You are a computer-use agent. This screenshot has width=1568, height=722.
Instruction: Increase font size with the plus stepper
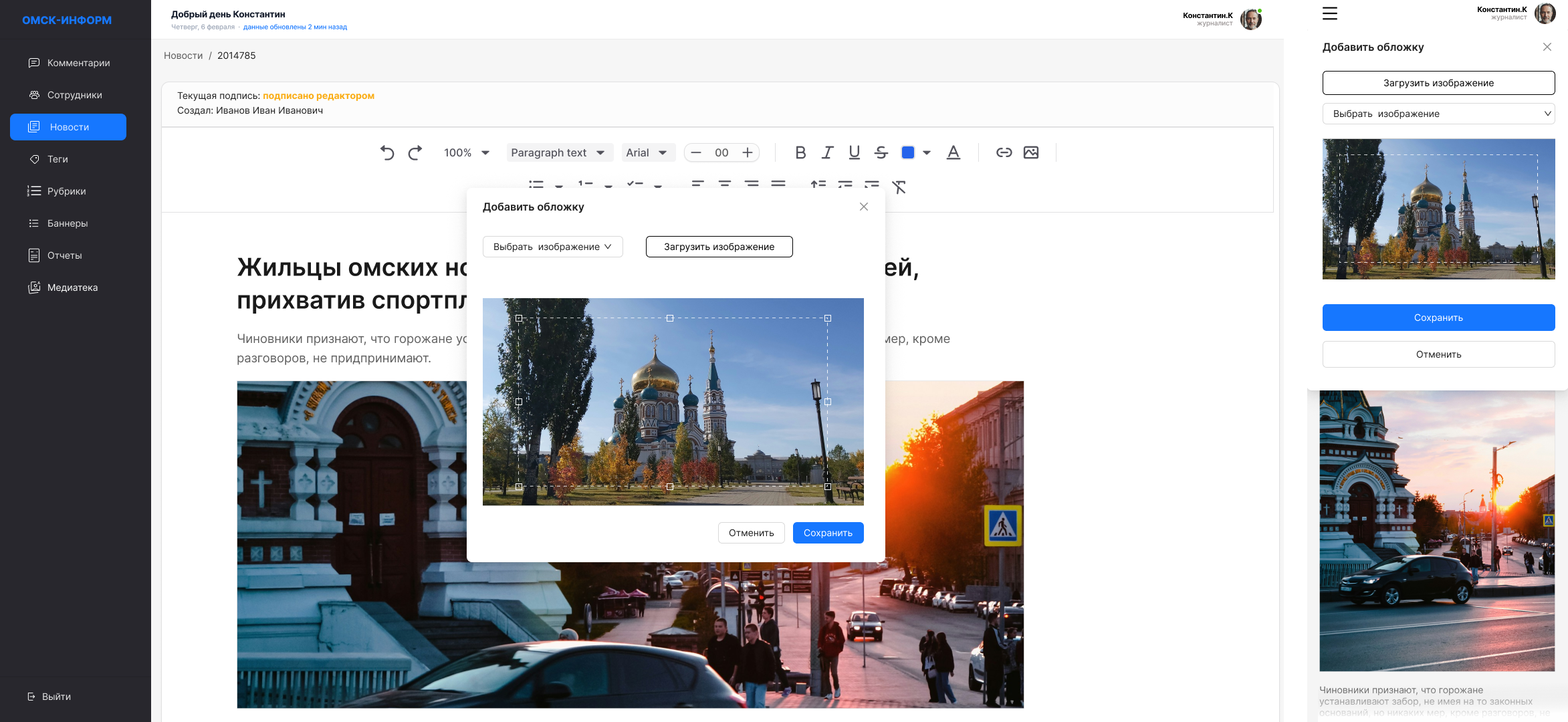pos(747,152)
